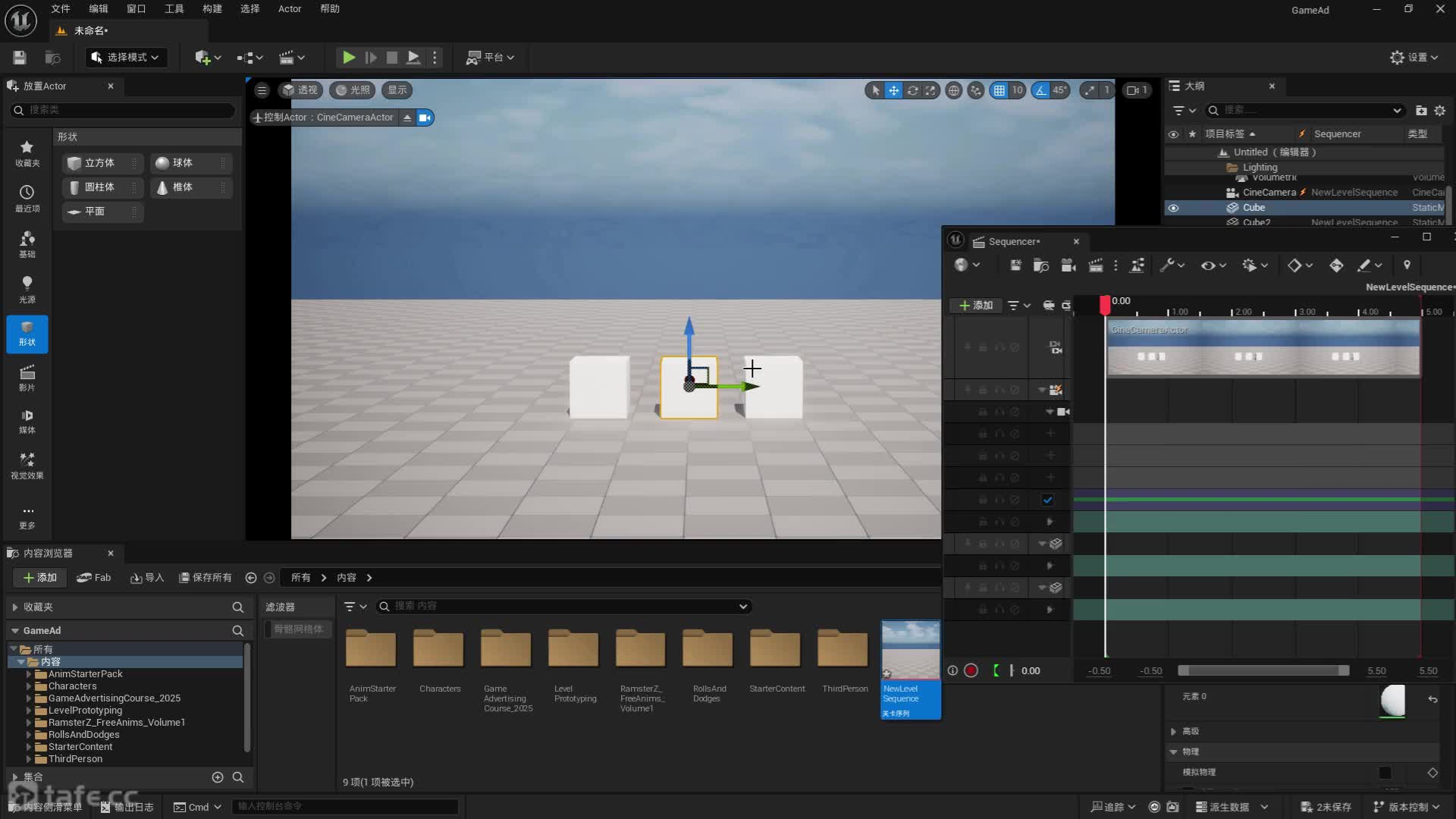
Task: Toggle the simulate physics checkbox
Action: [x=1385, y=772]
